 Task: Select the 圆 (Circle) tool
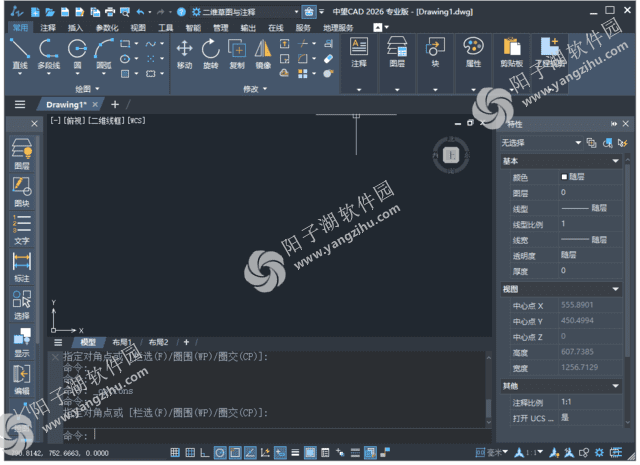[77, 53]
